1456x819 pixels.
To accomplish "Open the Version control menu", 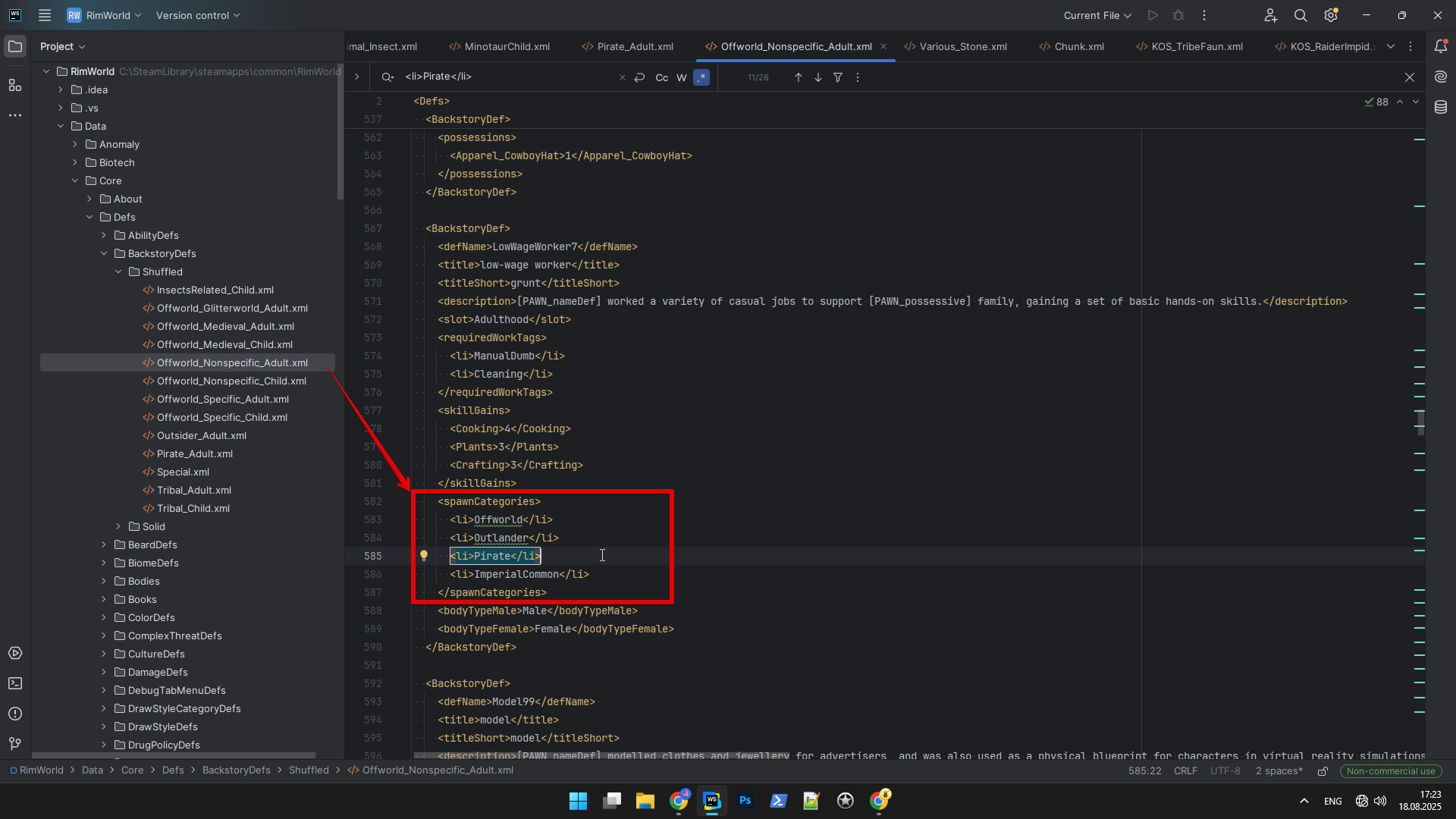I will point(198,15).
